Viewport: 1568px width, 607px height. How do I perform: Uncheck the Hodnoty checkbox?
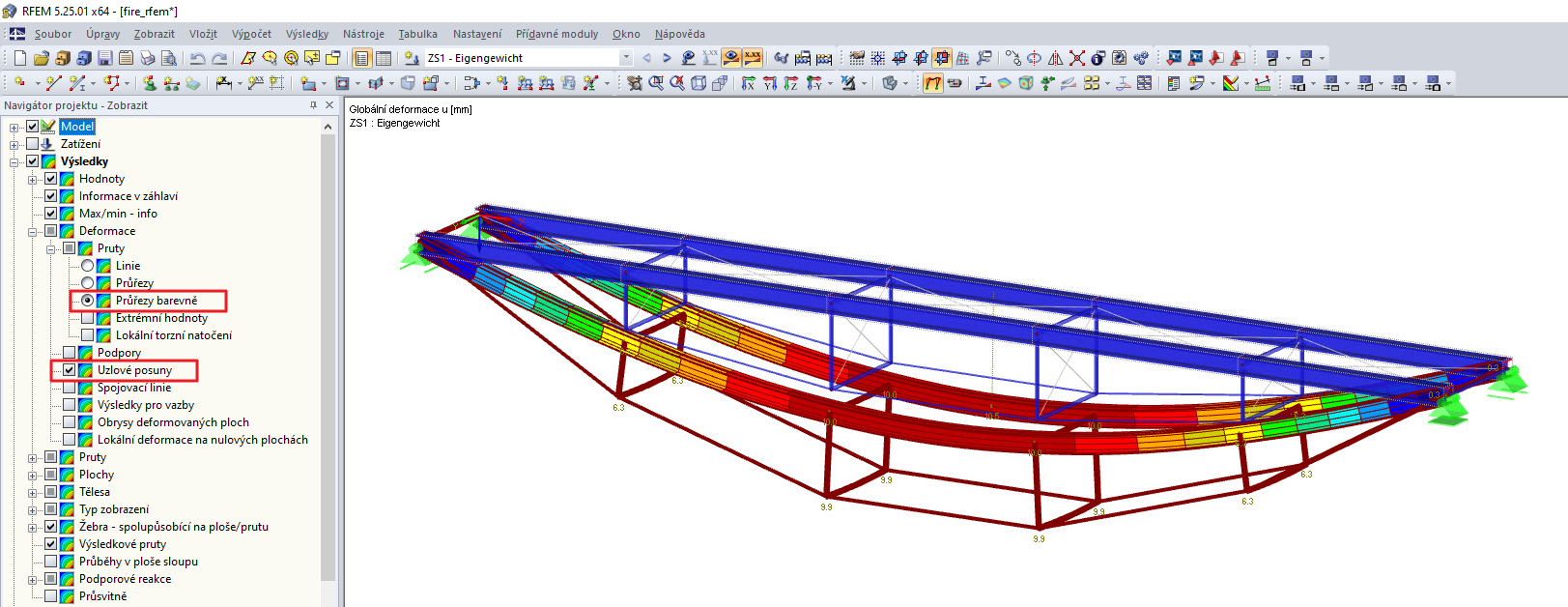pos(51,179)
